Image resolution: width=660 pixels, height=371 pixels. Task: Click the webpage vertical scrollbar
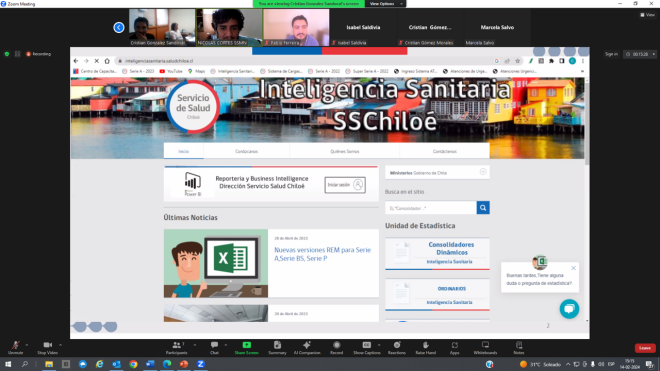tap(587, 122)
